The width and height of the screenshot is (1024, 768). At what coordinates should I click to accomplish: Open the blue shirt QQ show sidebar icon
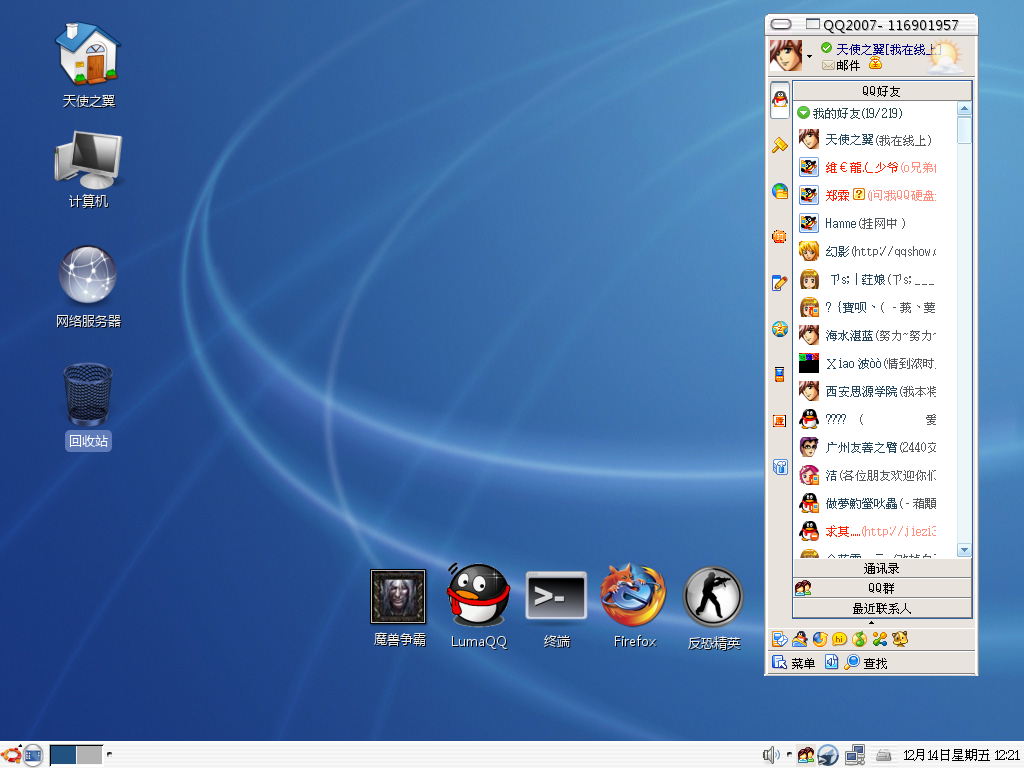780,467
